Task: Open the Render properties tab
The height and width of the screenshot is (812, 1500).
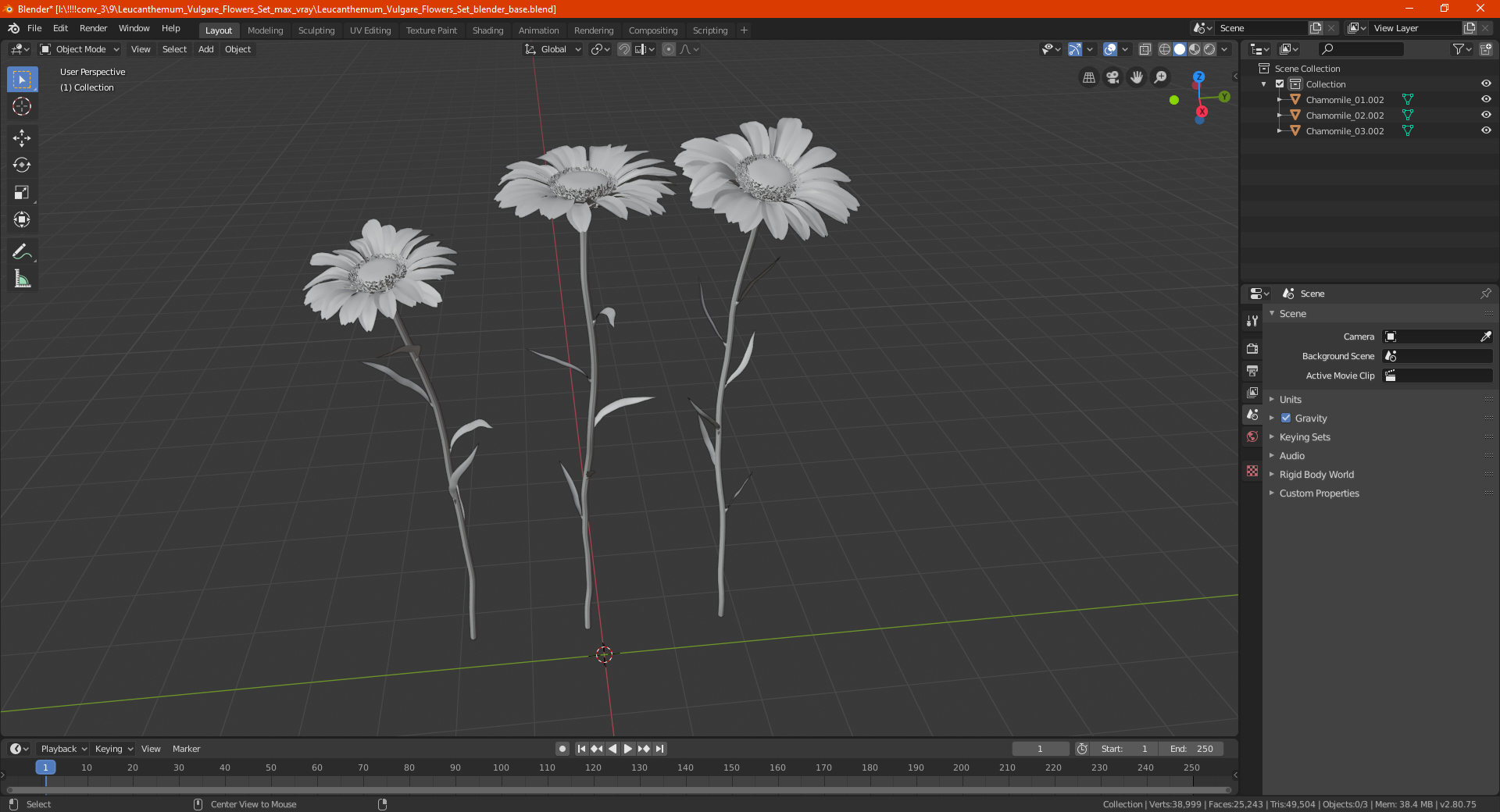Action: click(x=1252, y=348)
